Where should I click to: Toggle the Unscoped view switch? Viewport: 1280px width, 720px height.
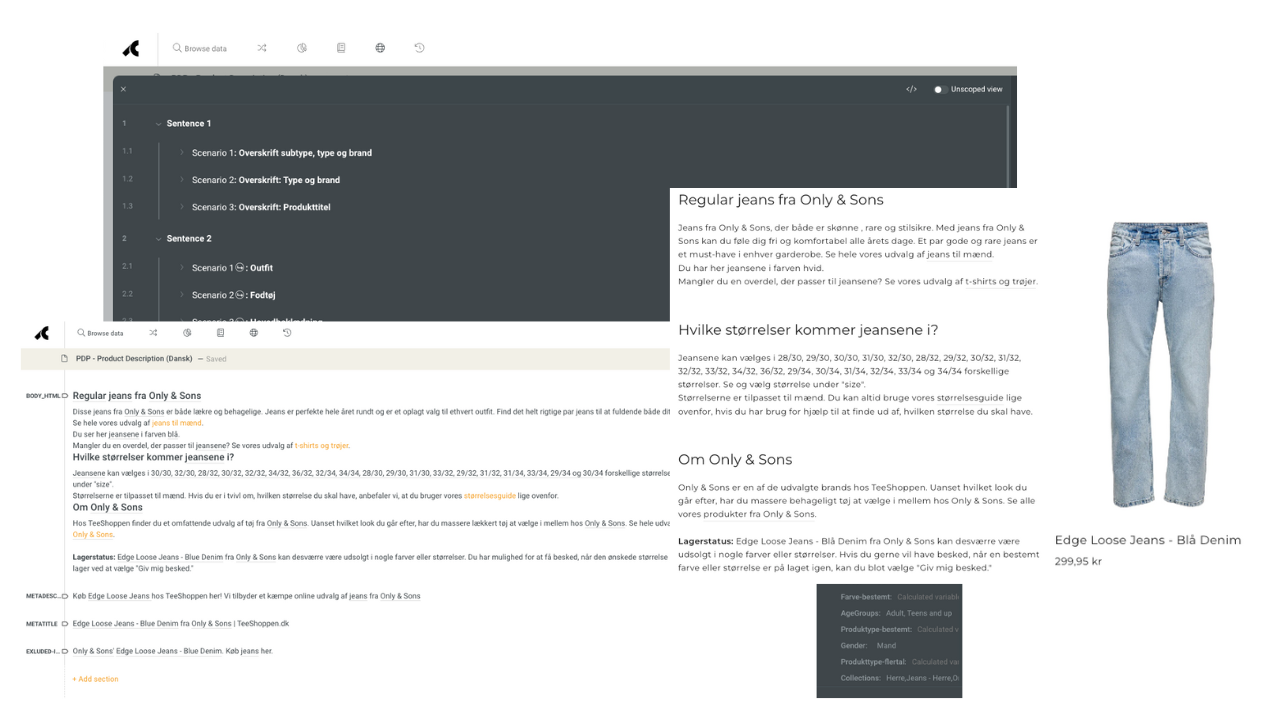pyautogui.click(x=939, y=89)
